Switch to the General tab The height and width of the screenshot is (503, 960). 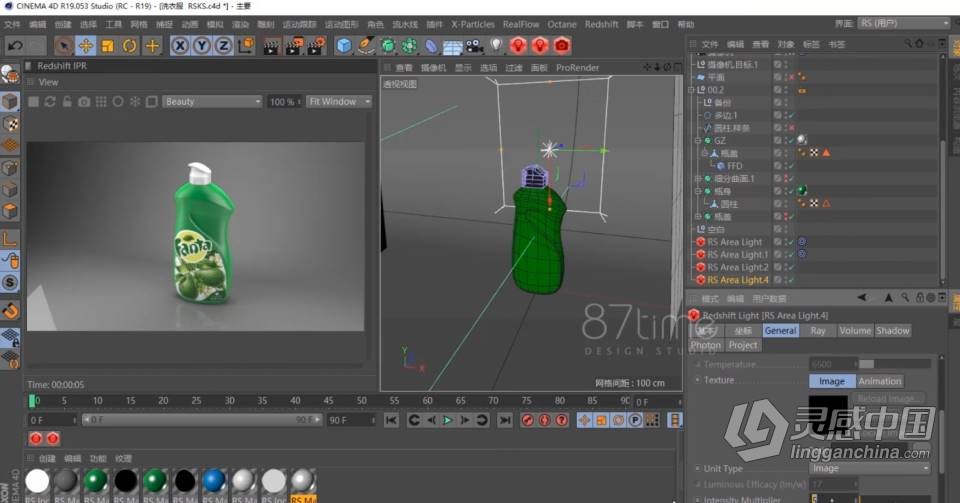[x=781, y=330]
